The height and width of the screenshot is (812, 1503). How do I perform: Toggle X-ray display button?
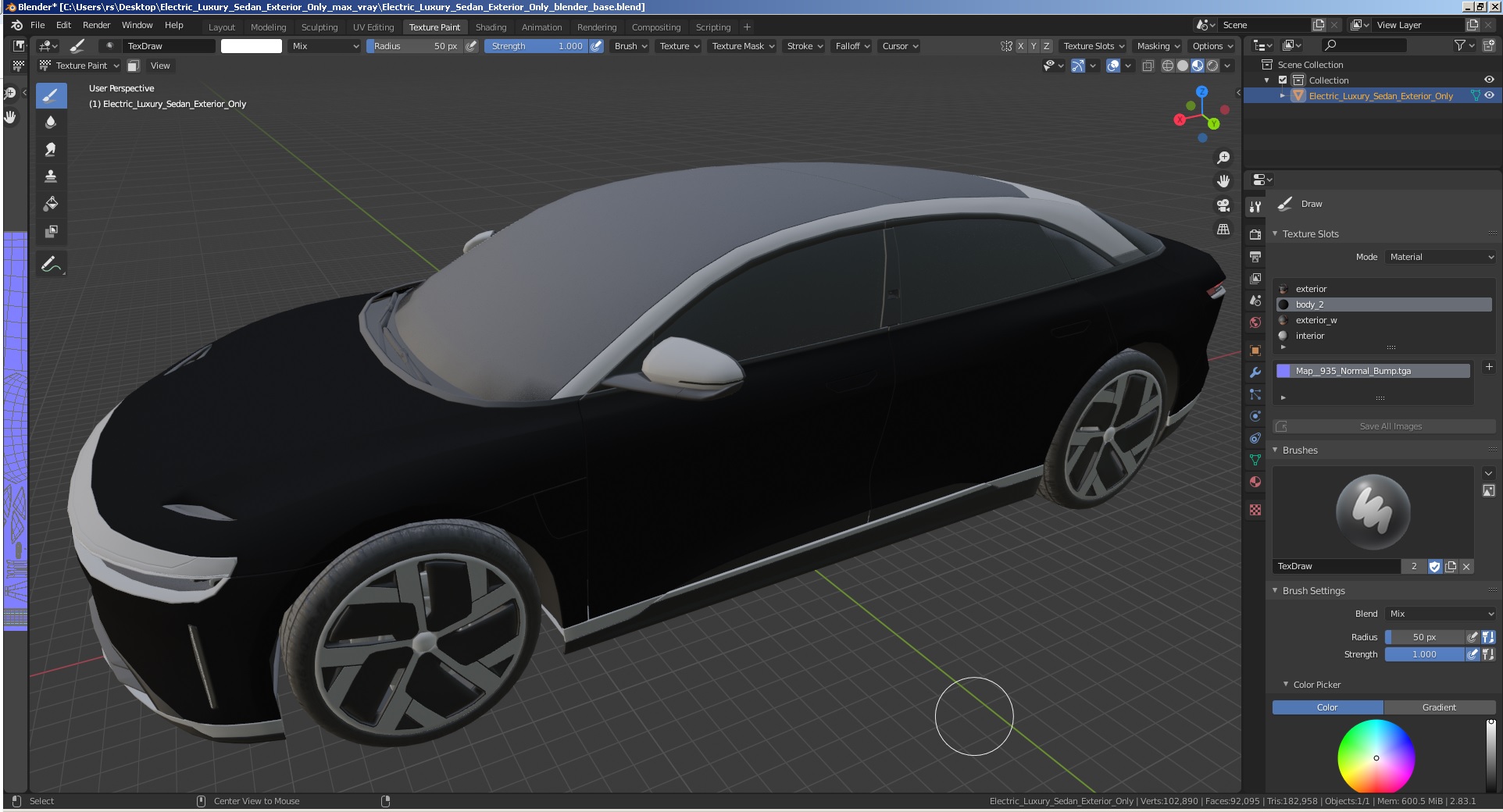(1148, 66)
